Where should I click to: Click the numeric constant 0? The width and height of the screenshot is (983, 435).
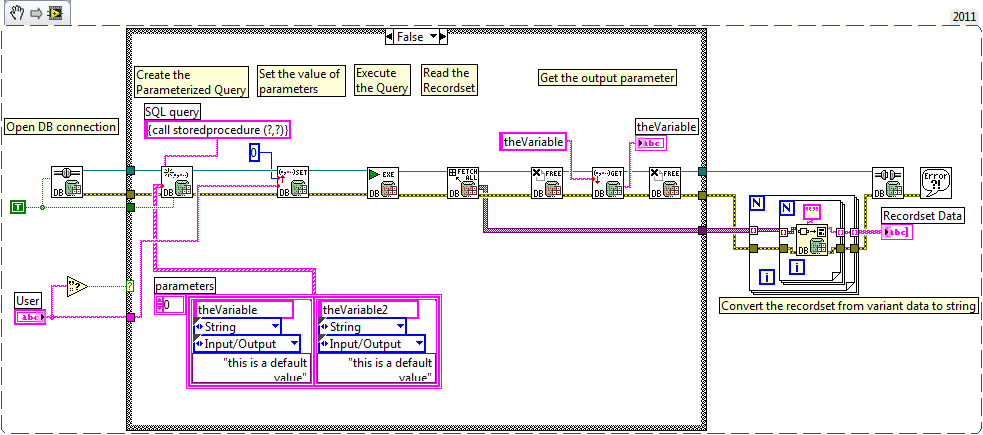coord(255,152)
